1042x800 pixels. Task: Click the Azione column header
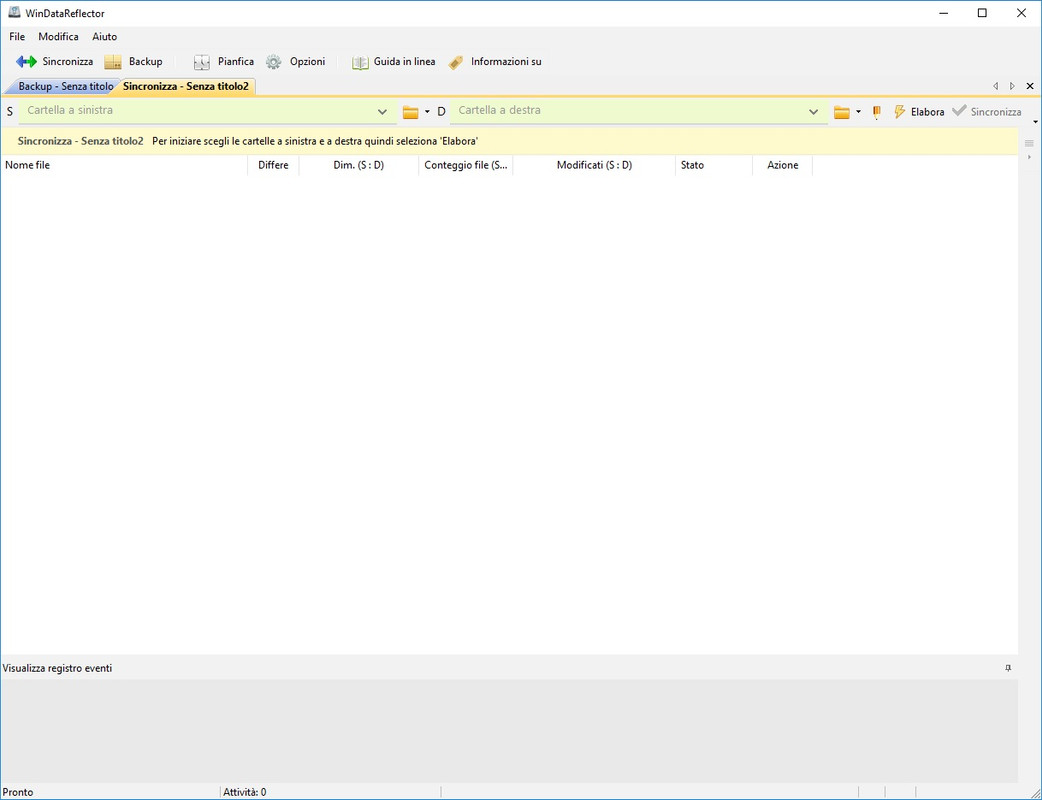pos(783,165)
